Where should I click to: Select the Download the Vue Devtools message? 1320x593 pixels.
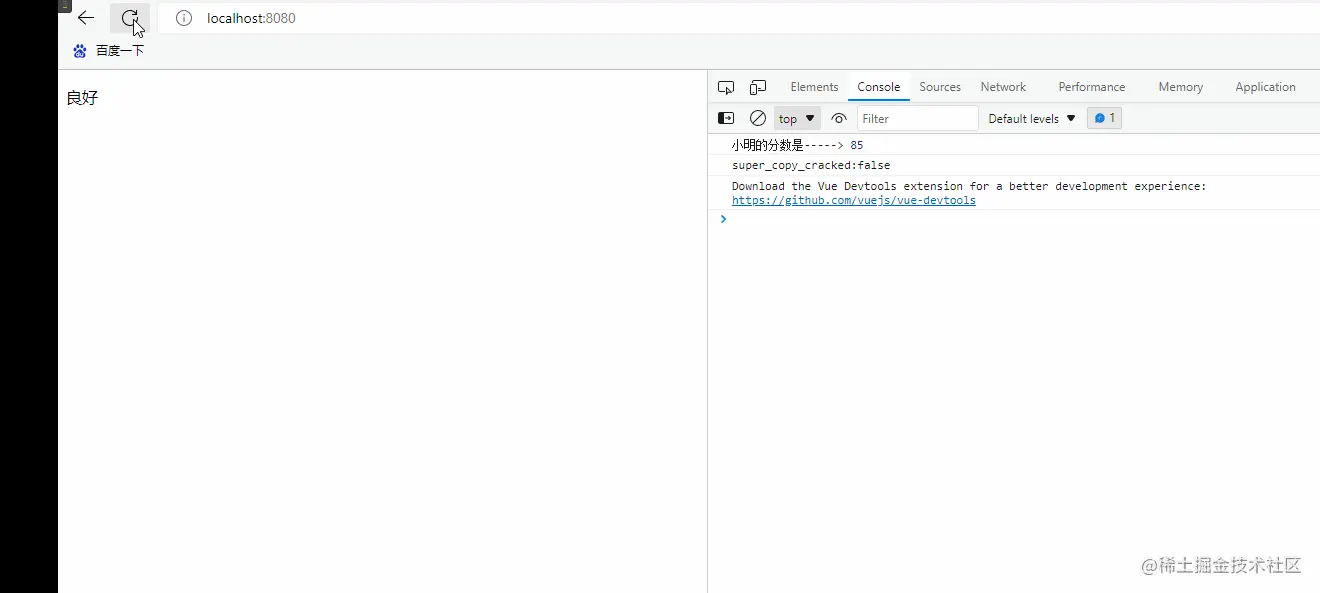[1014, 193]
